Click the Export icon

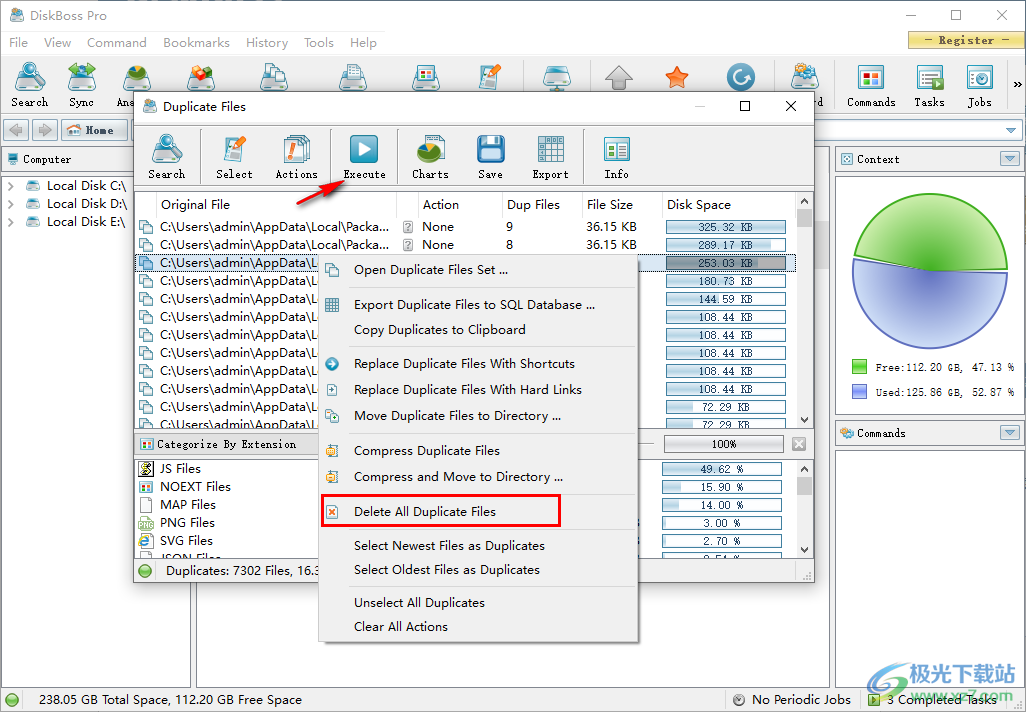point(550,156)
